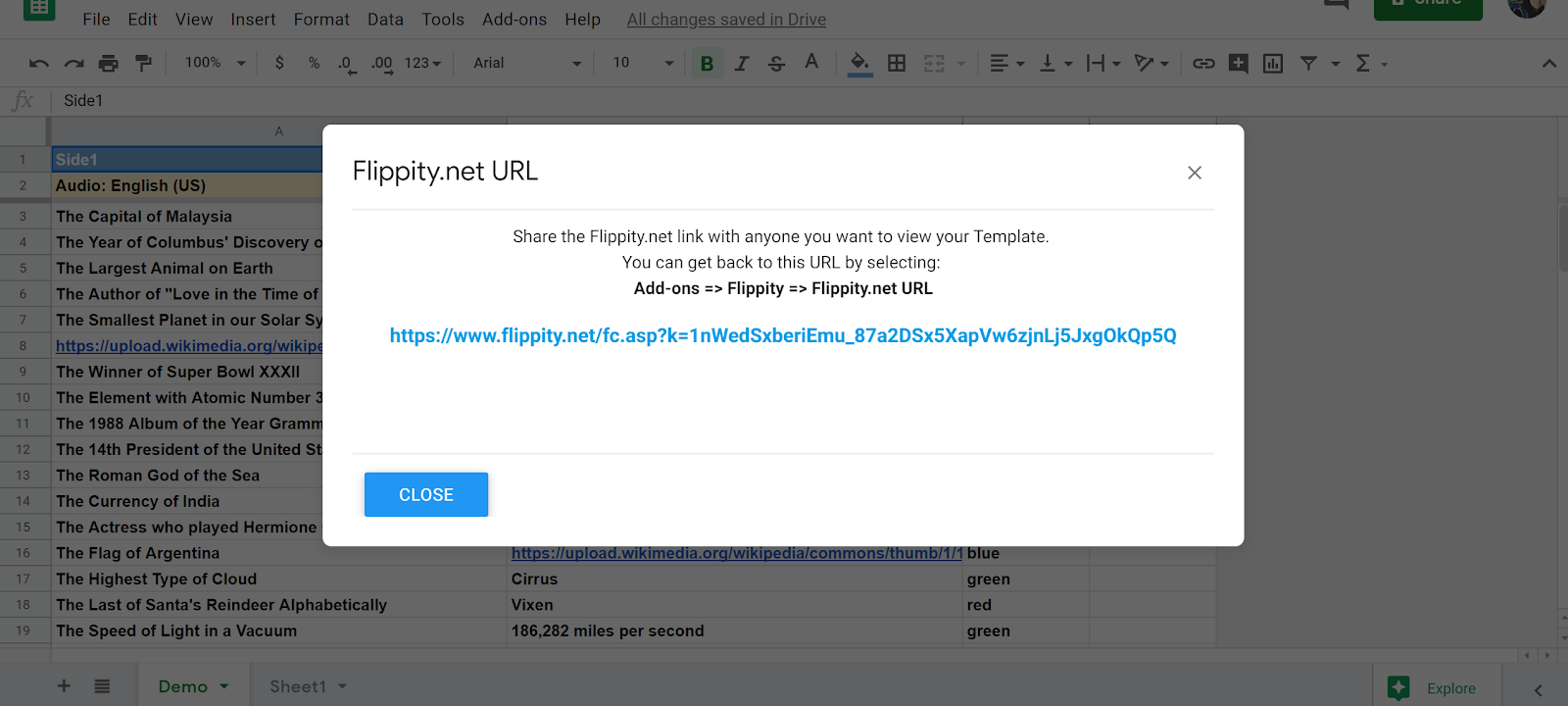Click the Print icon
Screen dimensions: 1568x706
tap(109, 64)
